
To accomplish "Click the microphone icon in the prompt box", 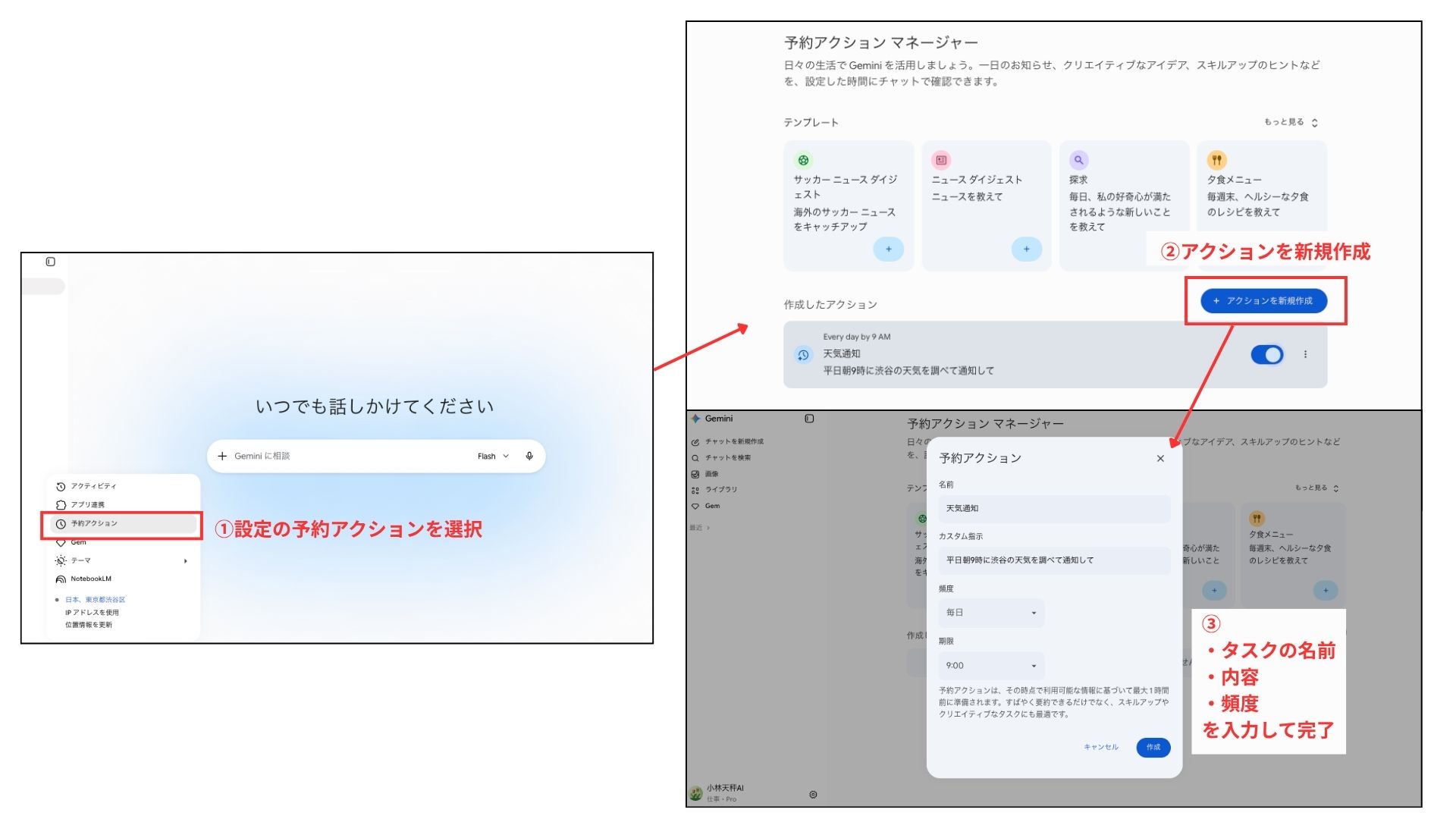I will click(529, 456).
